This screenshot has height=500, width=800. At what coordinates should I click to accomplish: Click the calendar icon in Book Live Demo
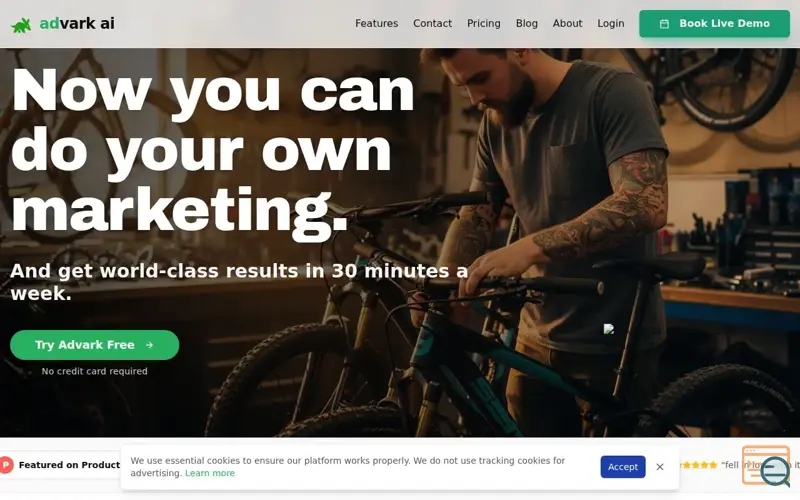coord(664,23)
